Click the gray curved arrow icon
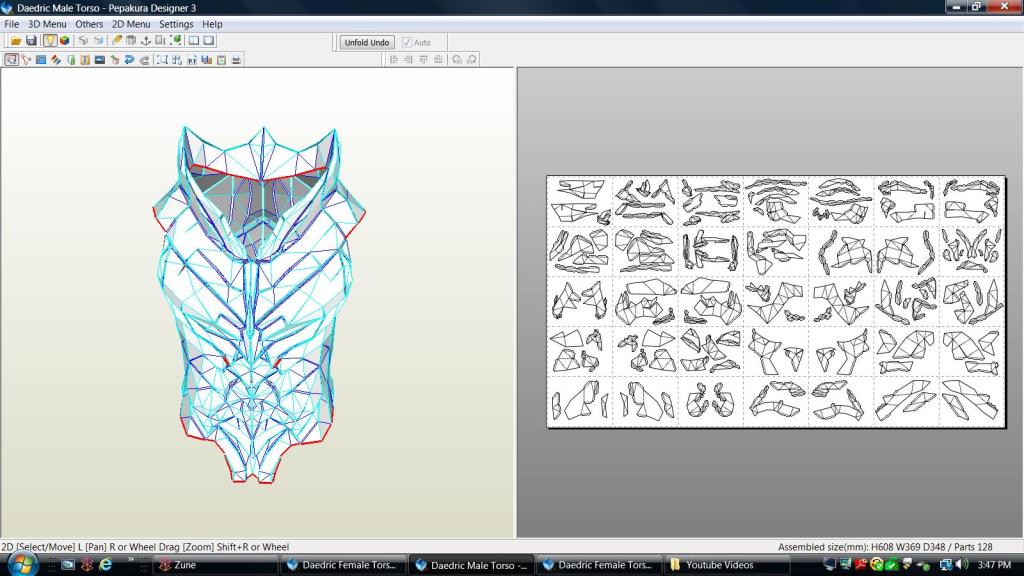 pyautogui.click(x=144, y=60)
